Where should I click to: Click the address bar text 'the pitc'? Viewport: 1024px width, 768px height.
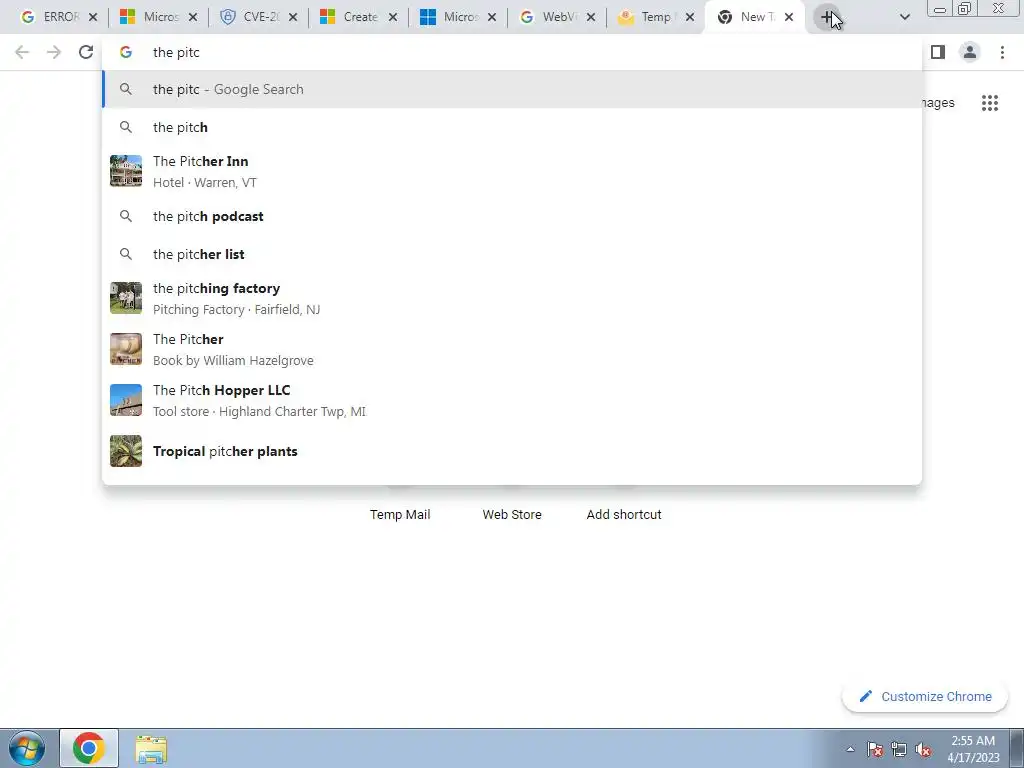click(x=176, y=52)
